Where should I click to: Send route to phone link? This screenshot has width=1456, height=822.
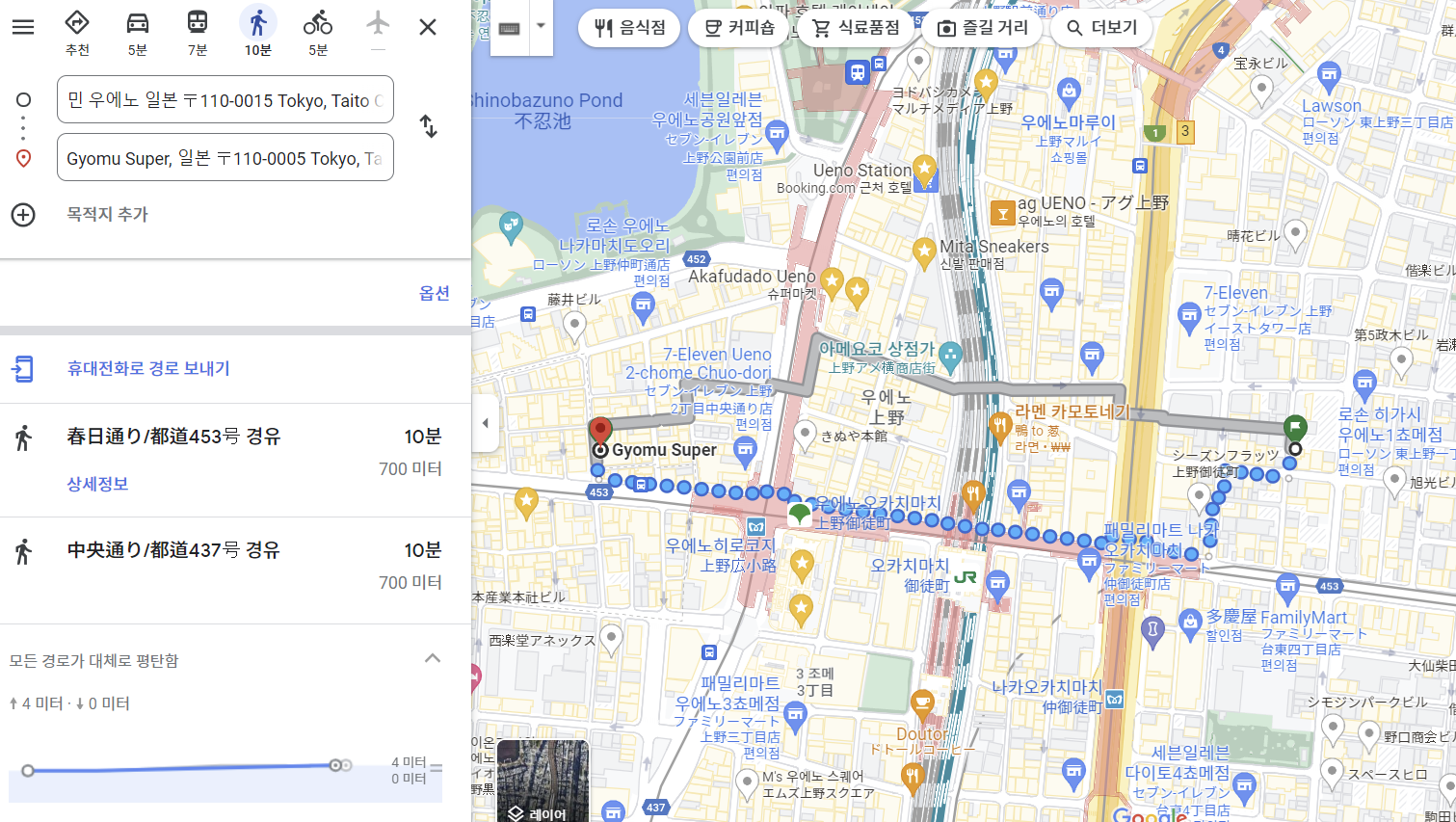pos(148,368)
